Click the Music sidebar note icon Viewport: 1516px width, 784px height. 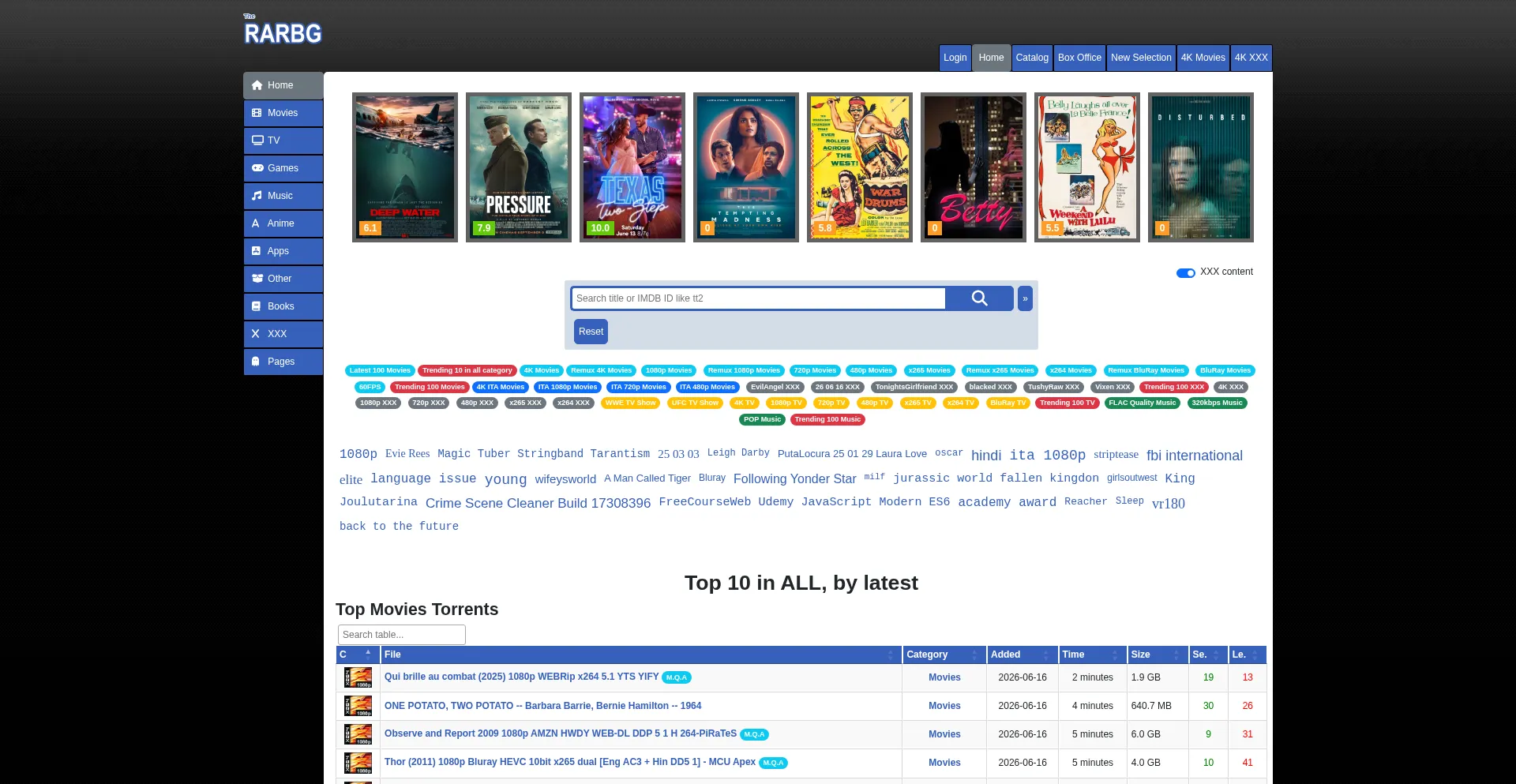(257, 196)
